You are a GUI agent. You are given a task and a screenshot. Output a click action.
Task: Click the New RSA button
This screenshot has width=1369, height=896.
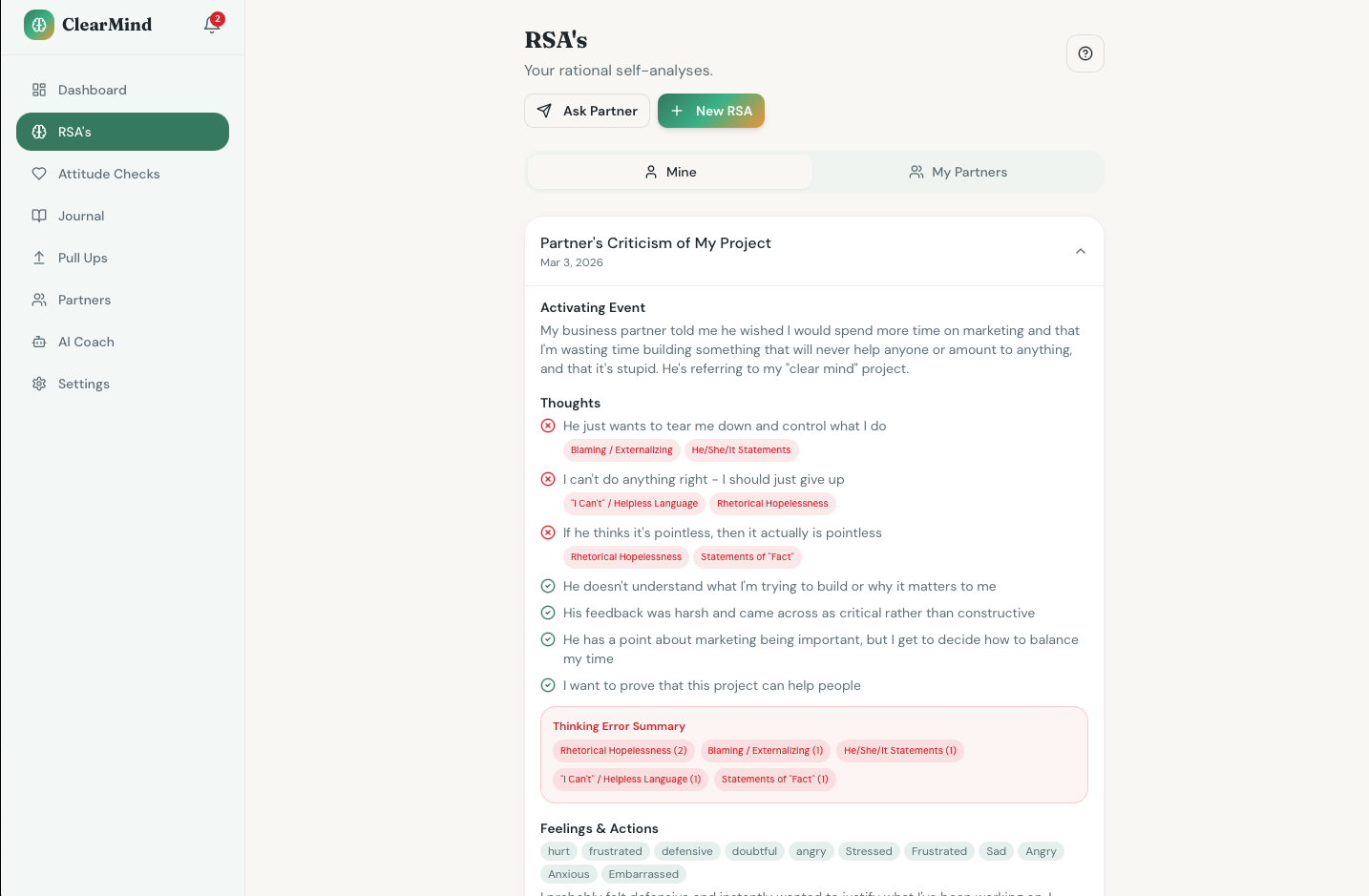(711, 111)
